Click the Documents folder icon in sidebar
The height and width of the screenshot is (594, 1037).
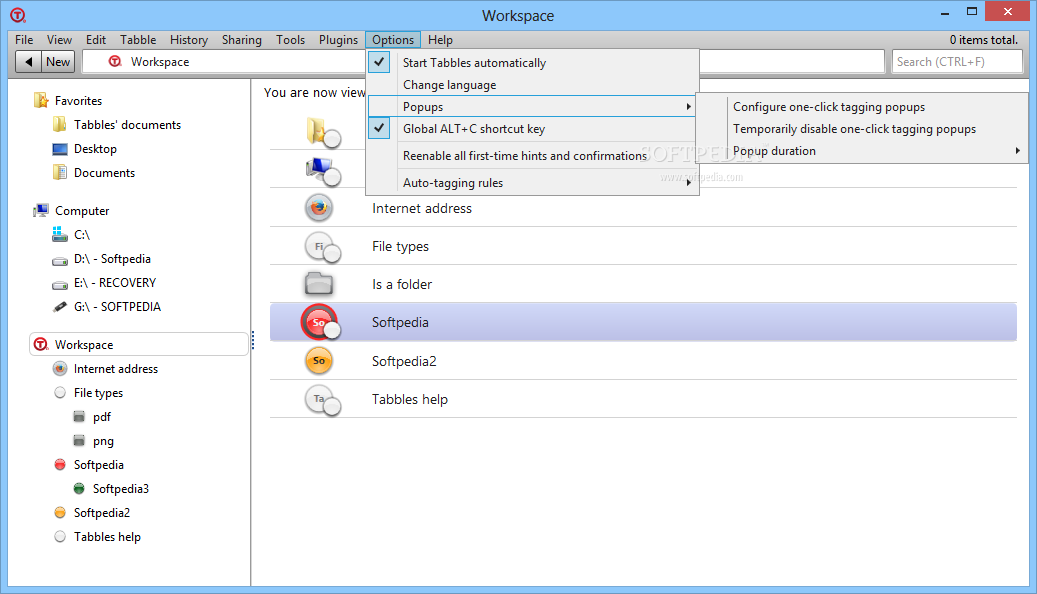(60, 173)
